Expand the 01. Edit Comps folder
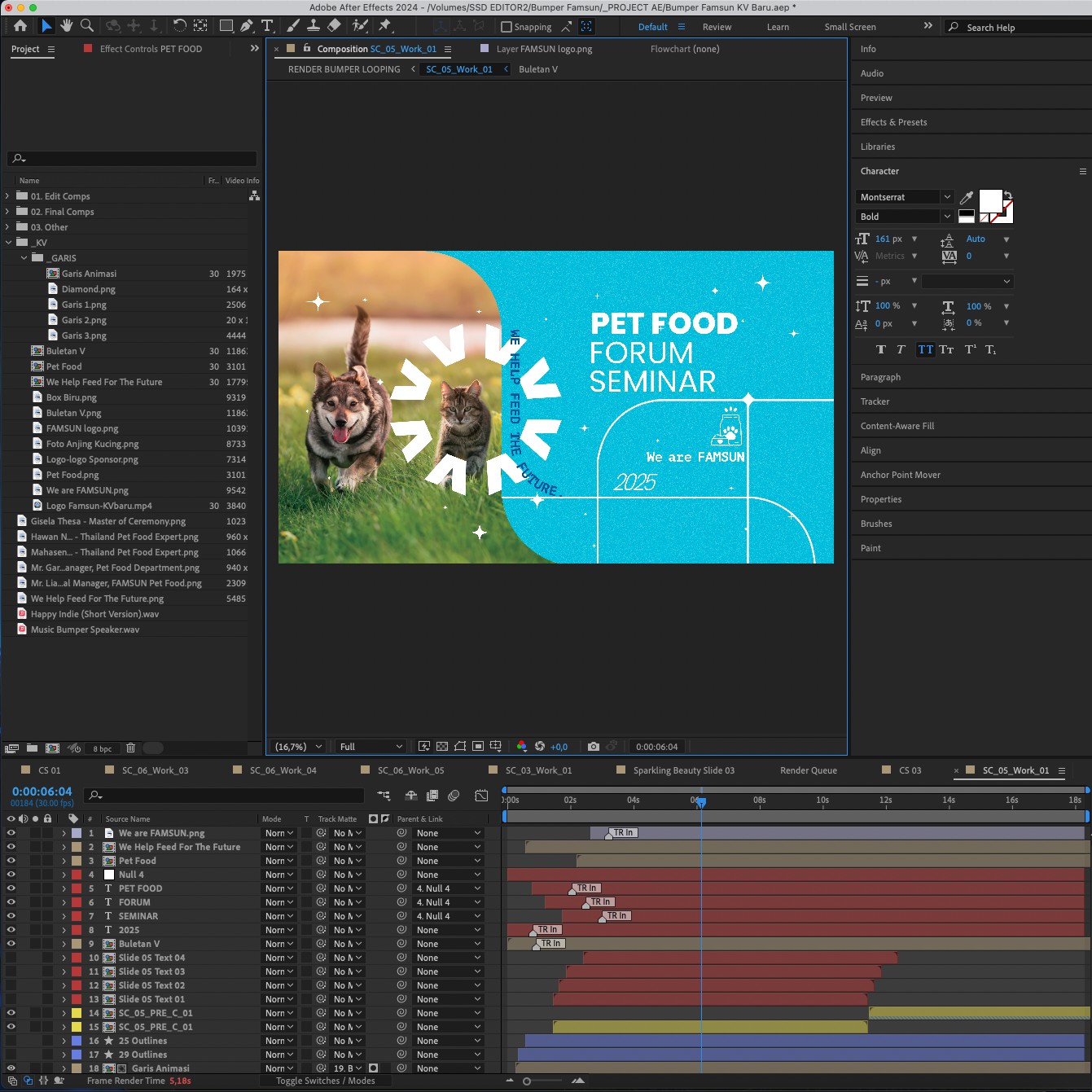This screenshot has height=1092, width=1092. [x=7, y=196]
